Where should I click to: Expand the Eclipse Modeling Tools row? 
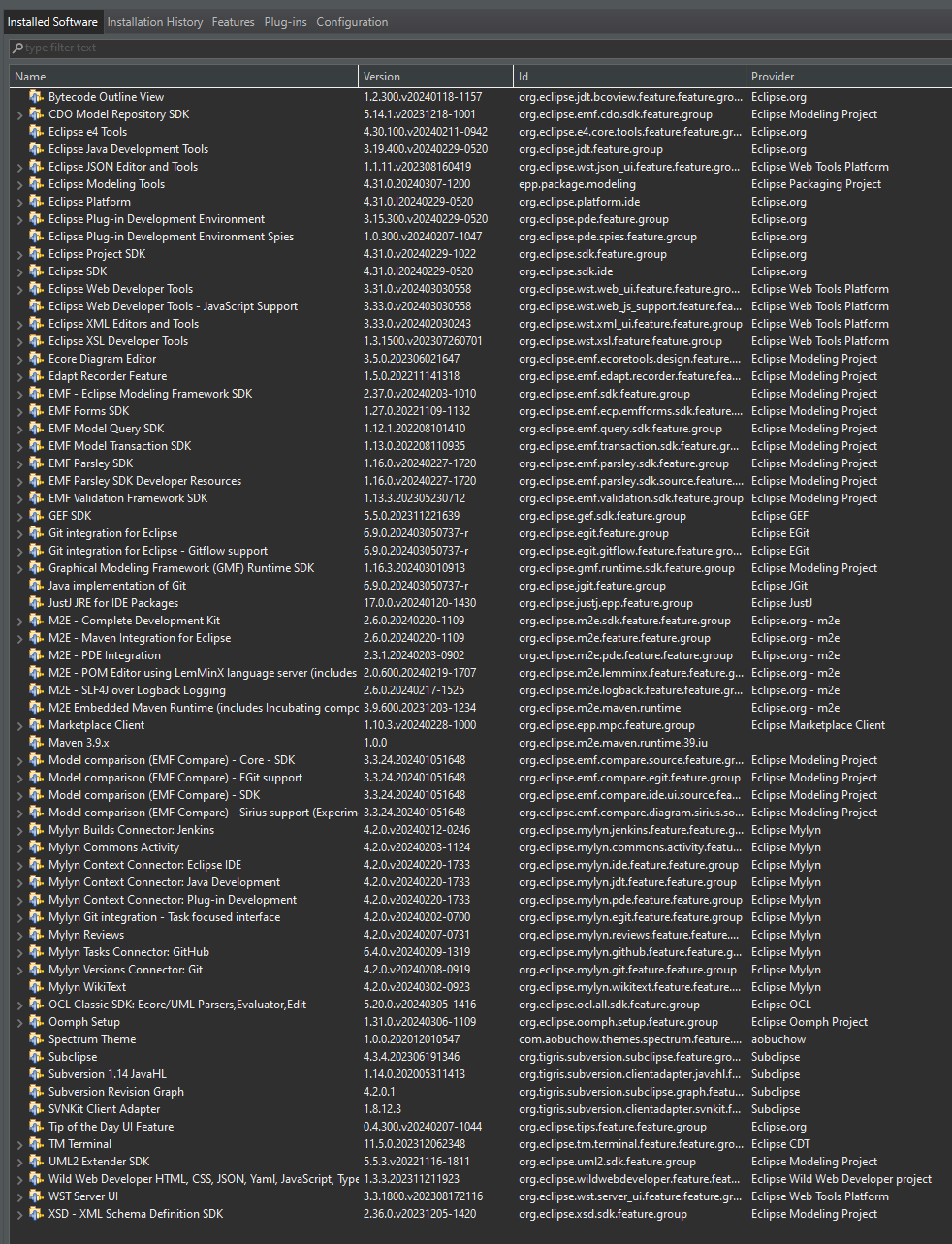pyautogui.click(x=19, y=184)
